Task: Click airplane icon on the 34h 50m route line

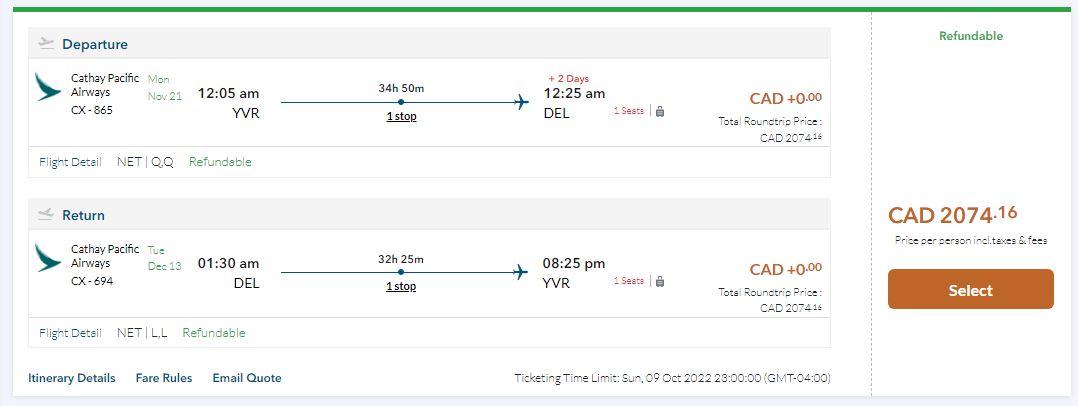Action: pyautogui.click(x=520, y=102)
